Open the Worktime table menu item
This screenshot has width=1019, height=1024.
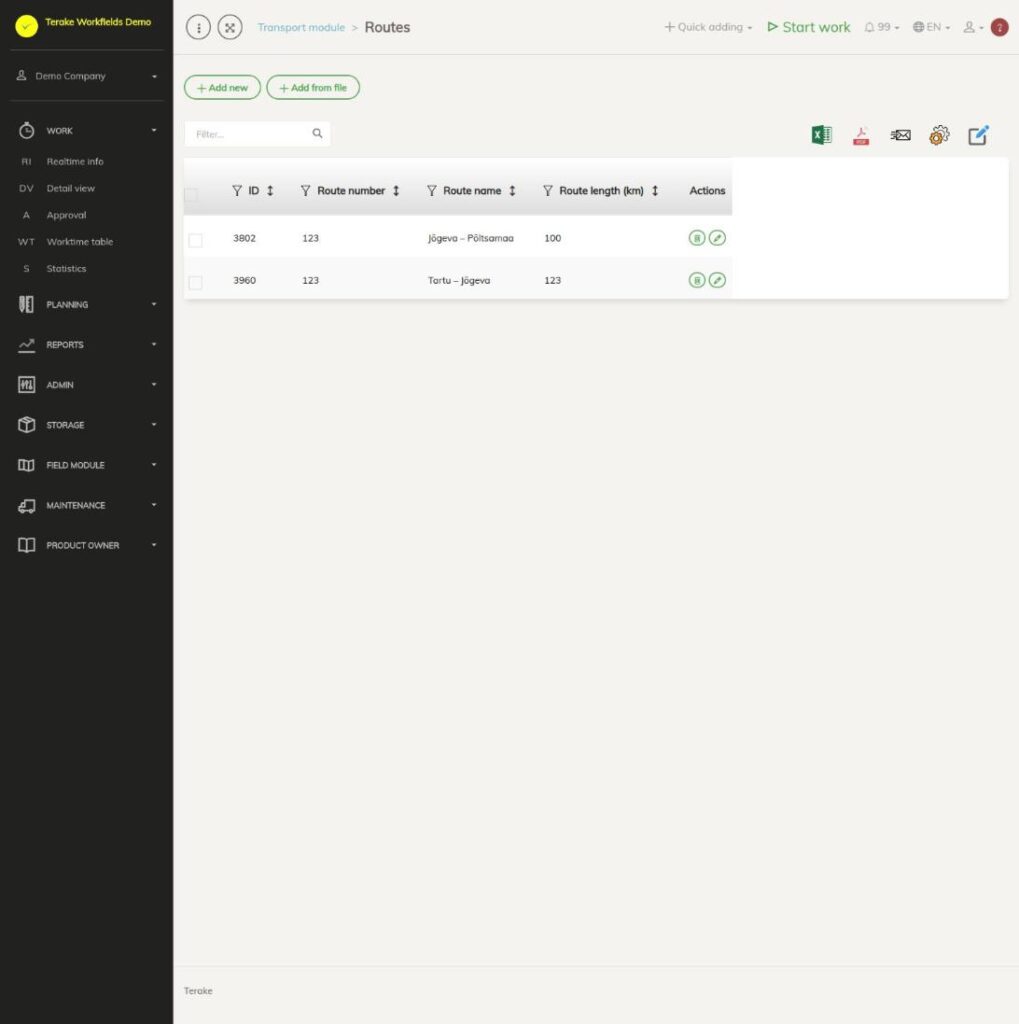(80, 242)
